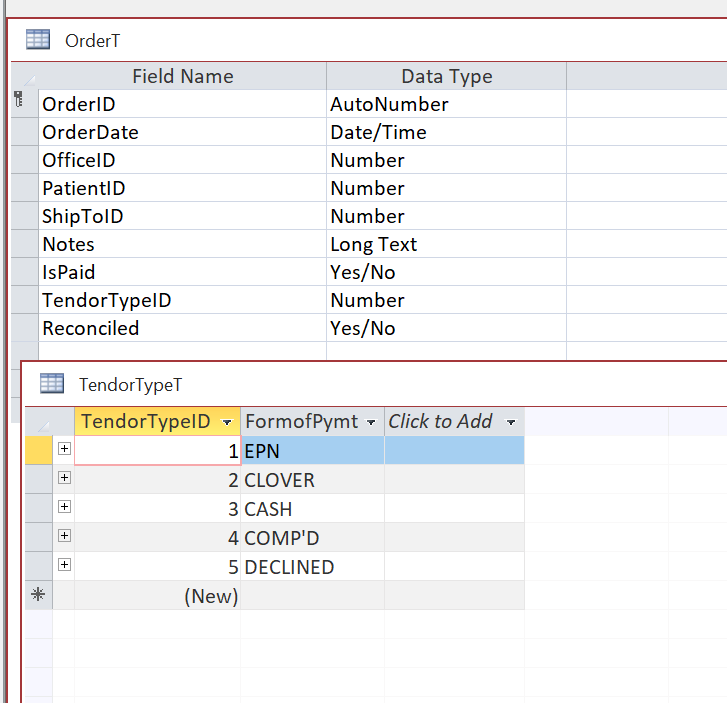Viewport: 727px width, 703px height.
Task: Click the OrderT table icon
Action: (x=38, y=39)
